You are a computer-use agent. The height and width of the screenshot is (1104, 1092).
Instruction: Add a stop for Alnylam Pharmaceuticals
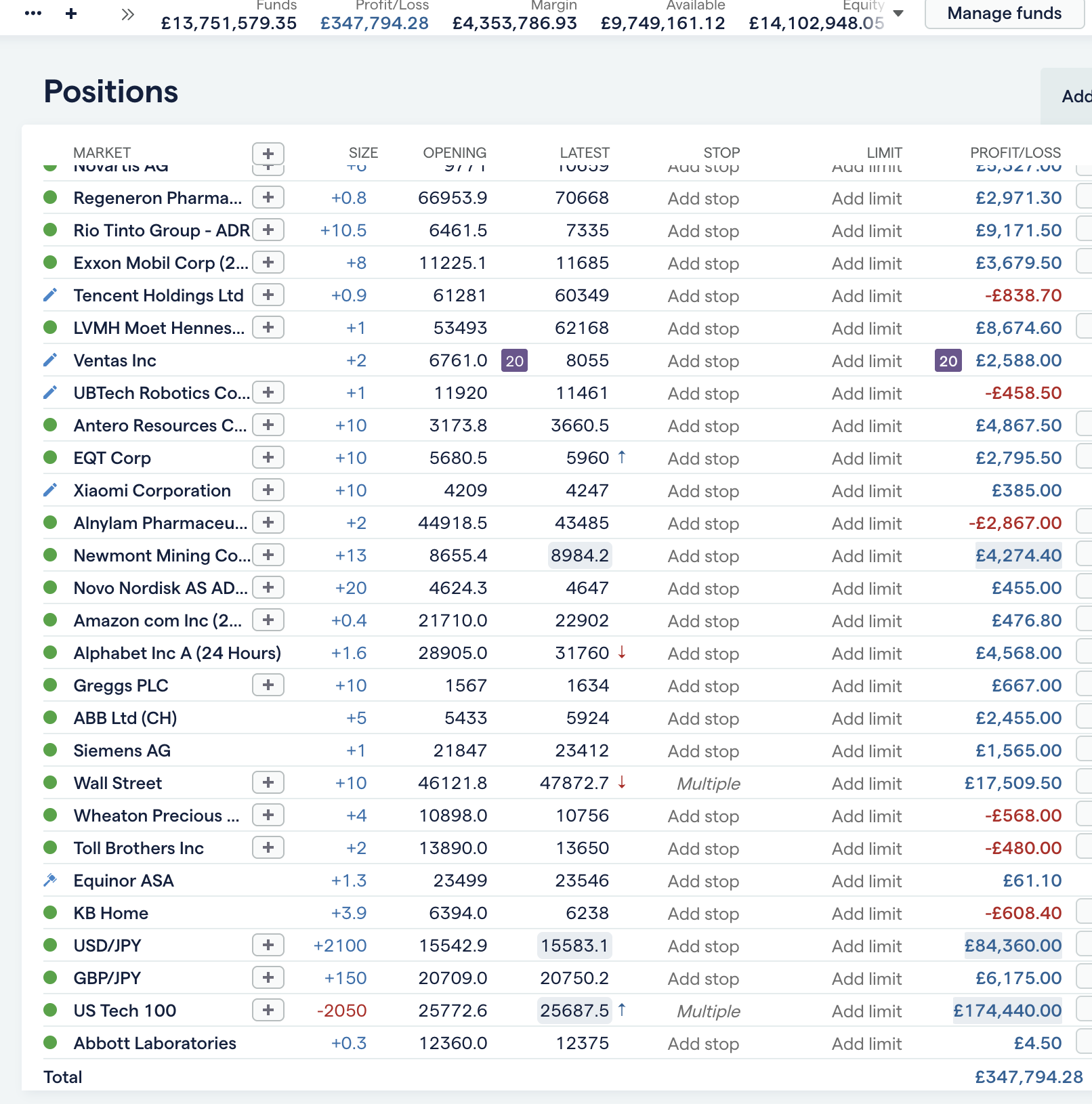pyautogui.click(x=703, y=524)
